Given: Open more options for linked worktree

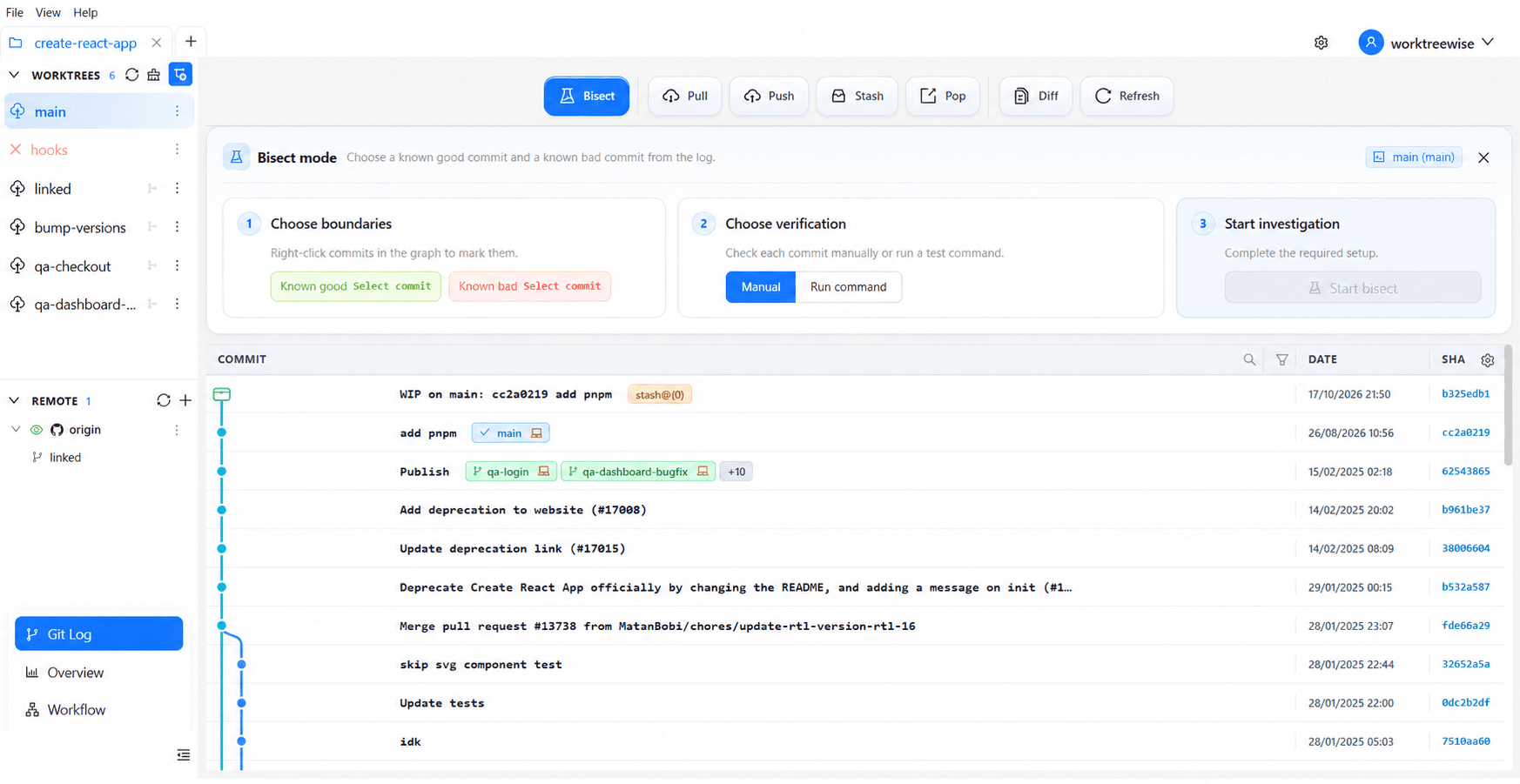Looking at the screenshot, I should click(x=177, y=189).
